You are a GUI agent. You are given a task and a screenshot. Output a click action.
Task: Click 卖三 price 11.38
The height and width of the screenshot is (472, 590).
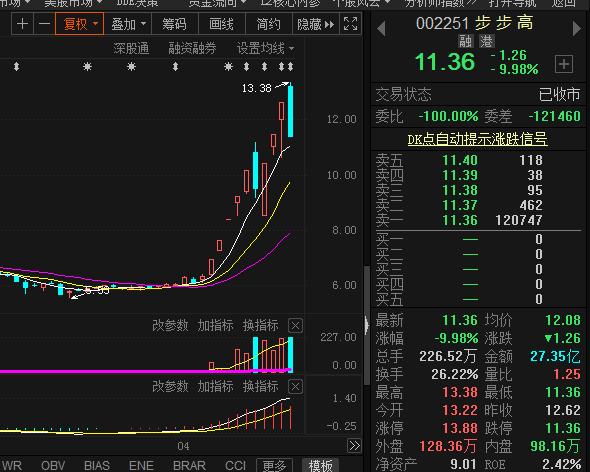[x=460, y=190]
